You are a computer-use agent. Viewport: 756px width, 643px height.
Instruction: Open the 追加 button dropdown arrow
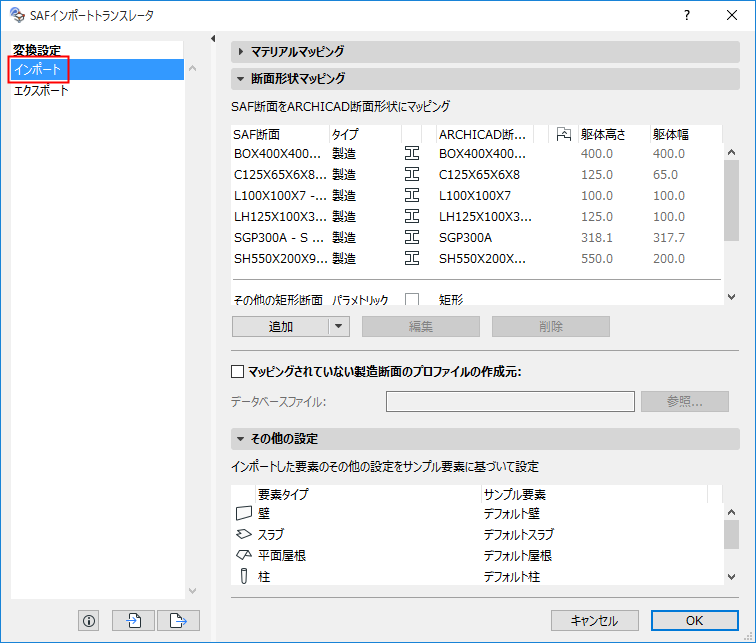pos(339,326)
